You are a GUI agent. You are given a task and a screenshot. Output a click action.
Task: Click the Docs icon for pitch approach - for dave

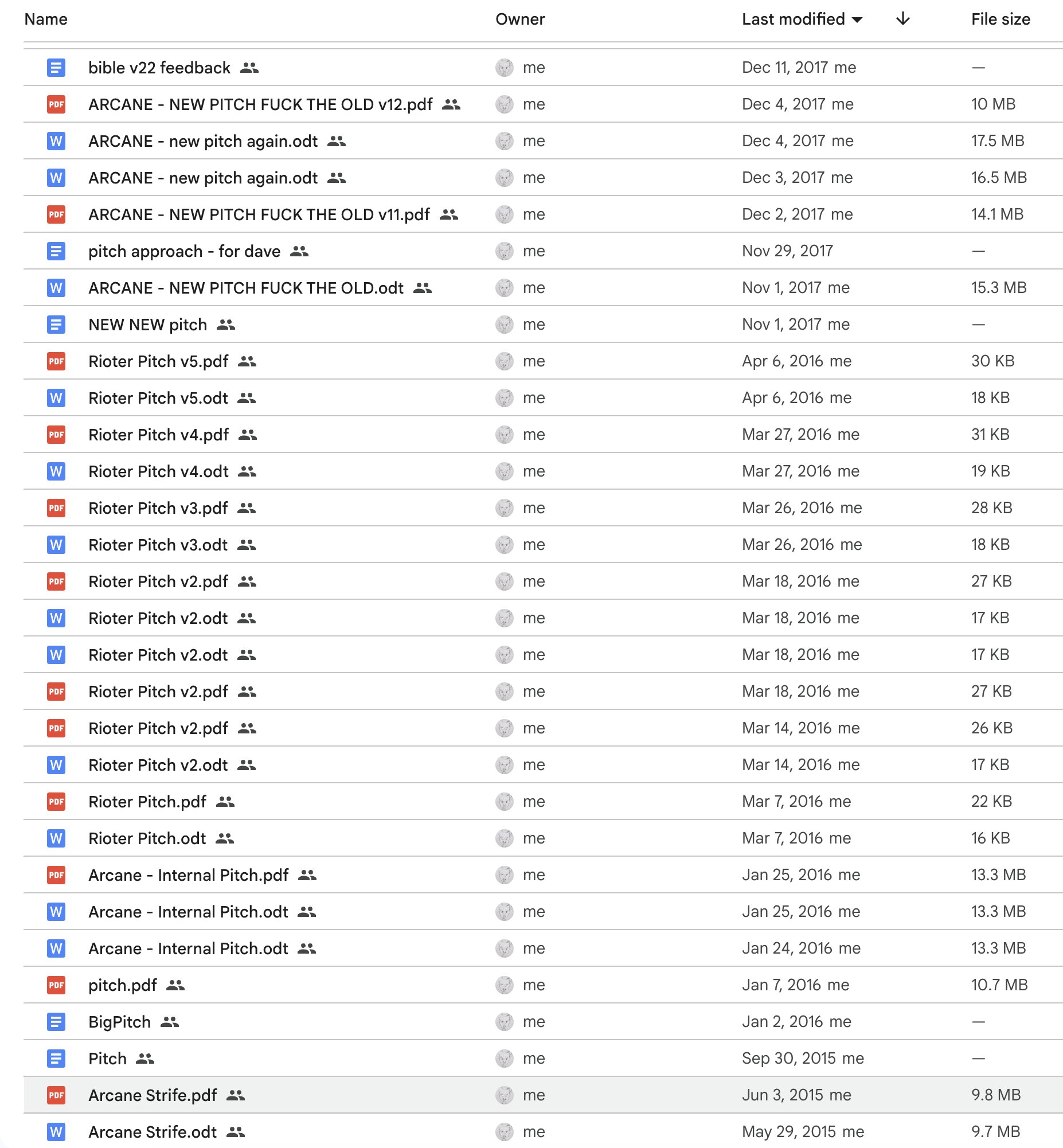click(x=56, y=251)
